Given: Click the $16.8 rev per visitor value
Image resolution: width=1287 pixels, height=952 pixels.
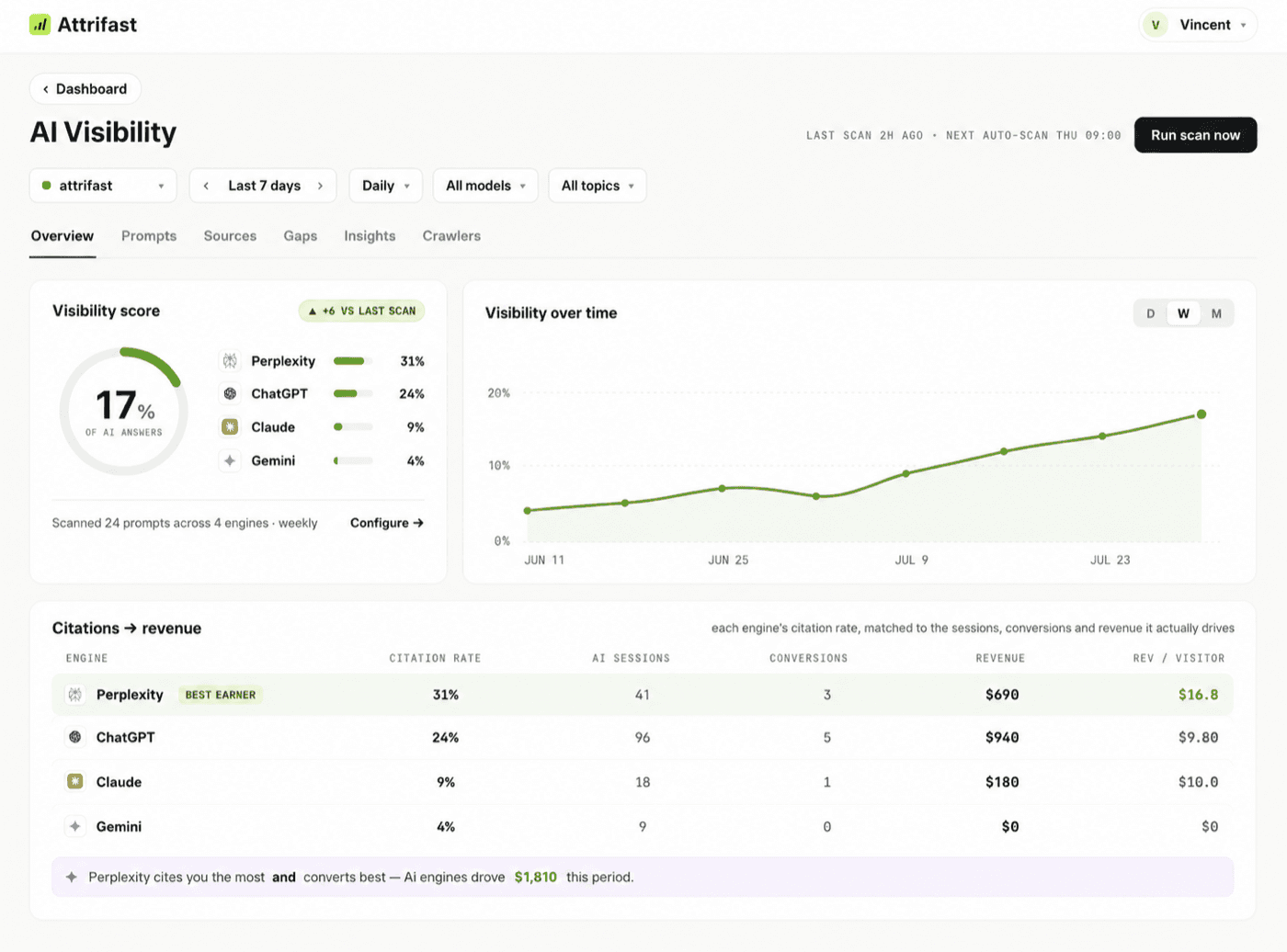Looking at the screenshot, I should pyautogui.click(x=1198, y=695).
